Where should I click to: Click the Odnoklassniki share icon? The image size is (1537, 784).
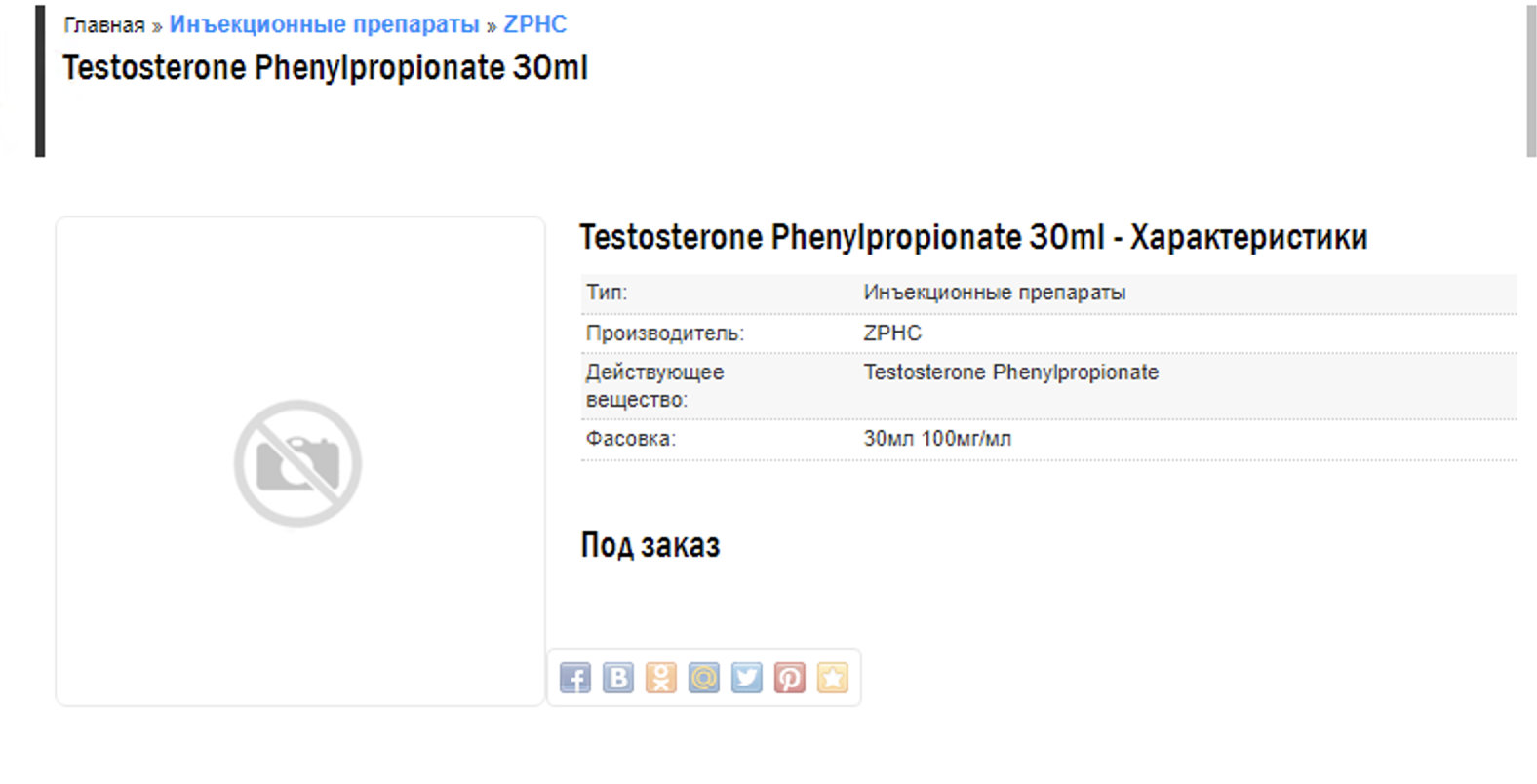(x=661, y=678)
